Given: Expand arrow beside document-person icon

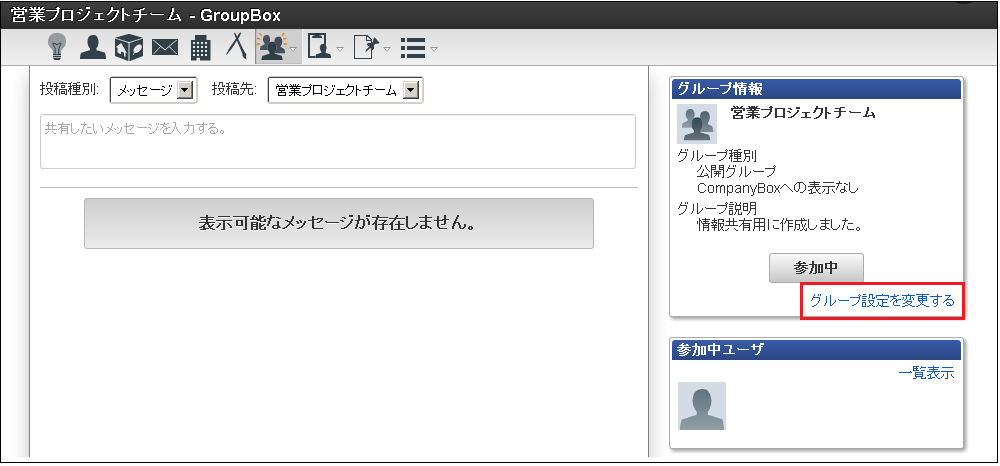Looking at the screenshot, I should point(340,49).
